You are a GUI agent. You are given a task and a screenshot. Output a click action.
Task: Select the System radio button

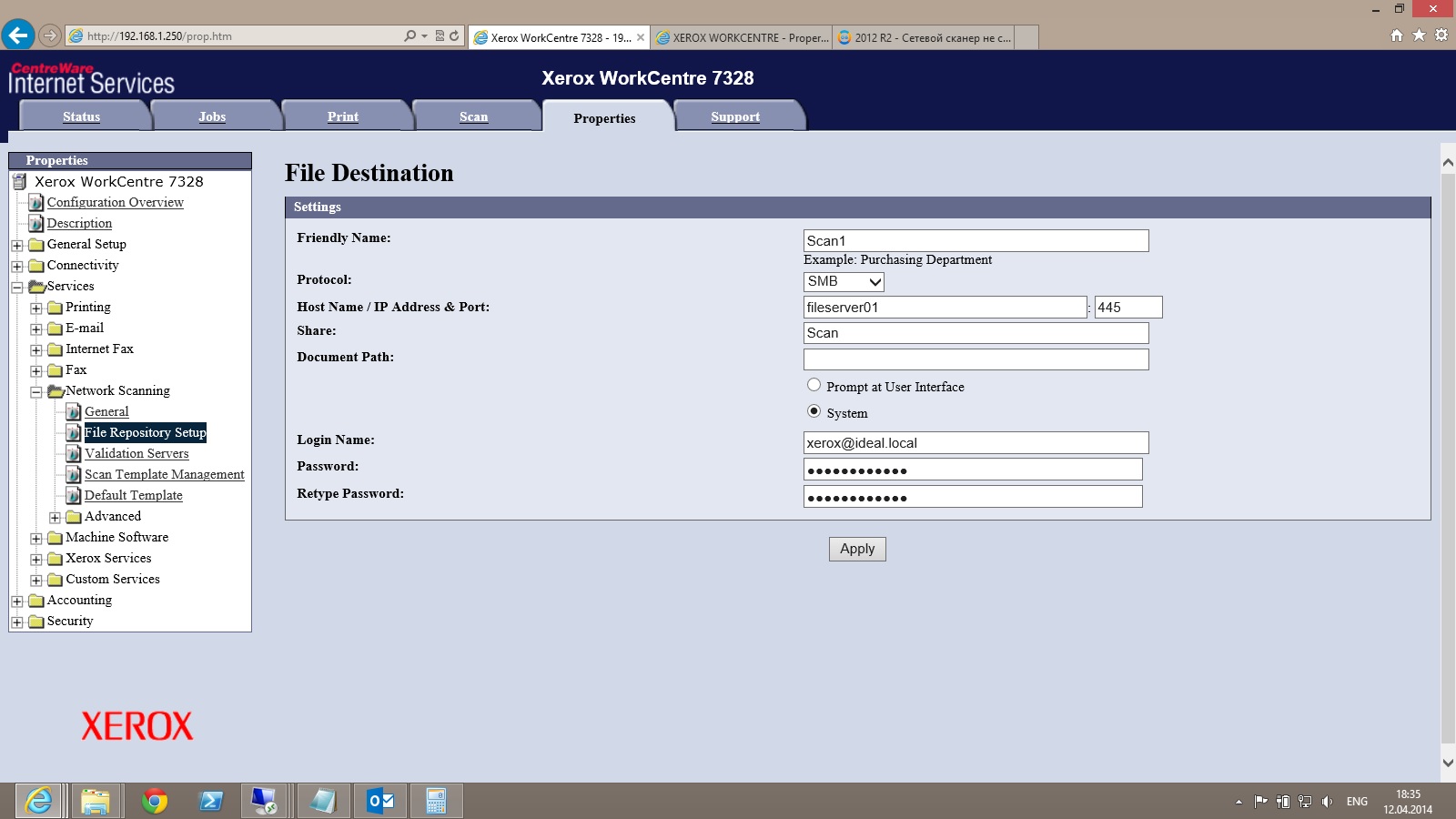coord(814,411)
